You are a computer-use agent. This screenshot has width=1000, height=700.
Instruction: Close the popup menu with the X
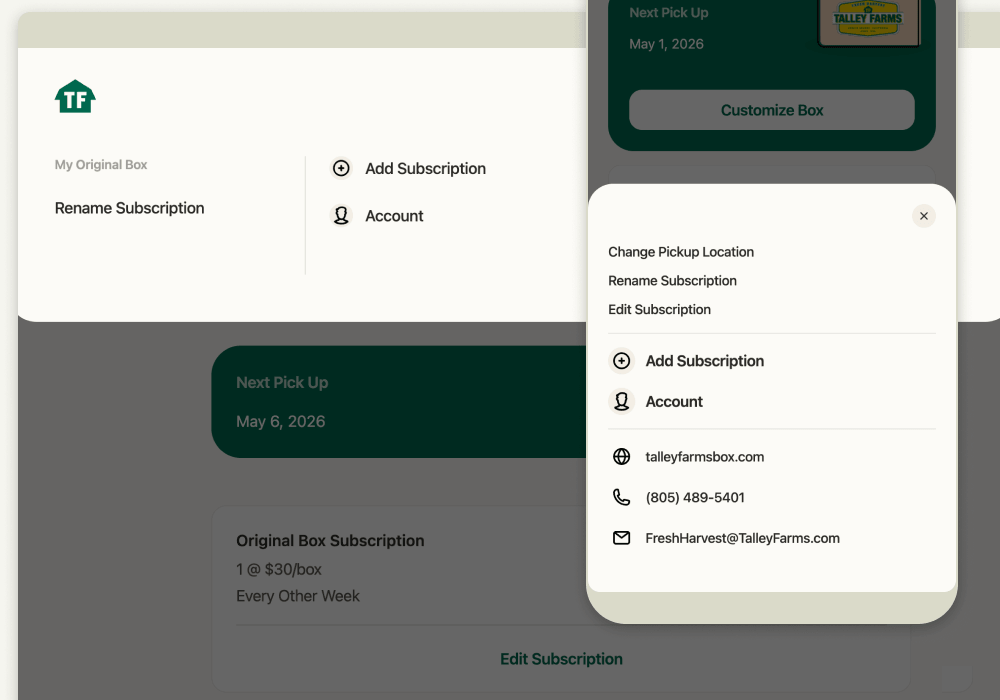(923, 216)
